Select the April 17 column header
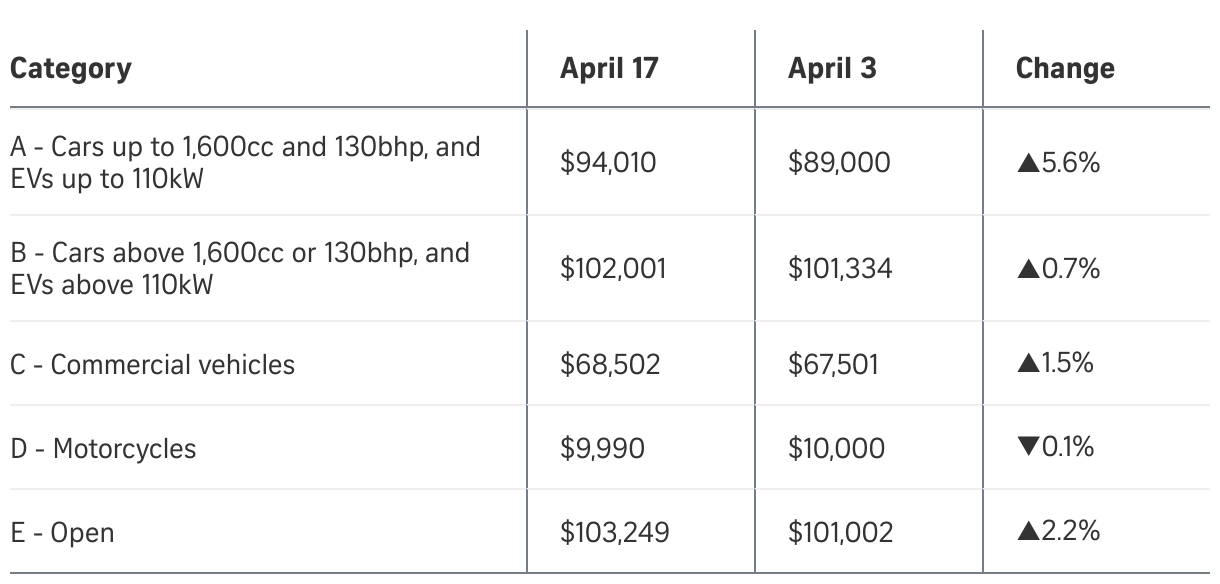The width and height of the screenshot is (1220, 584). click(609, 68)
